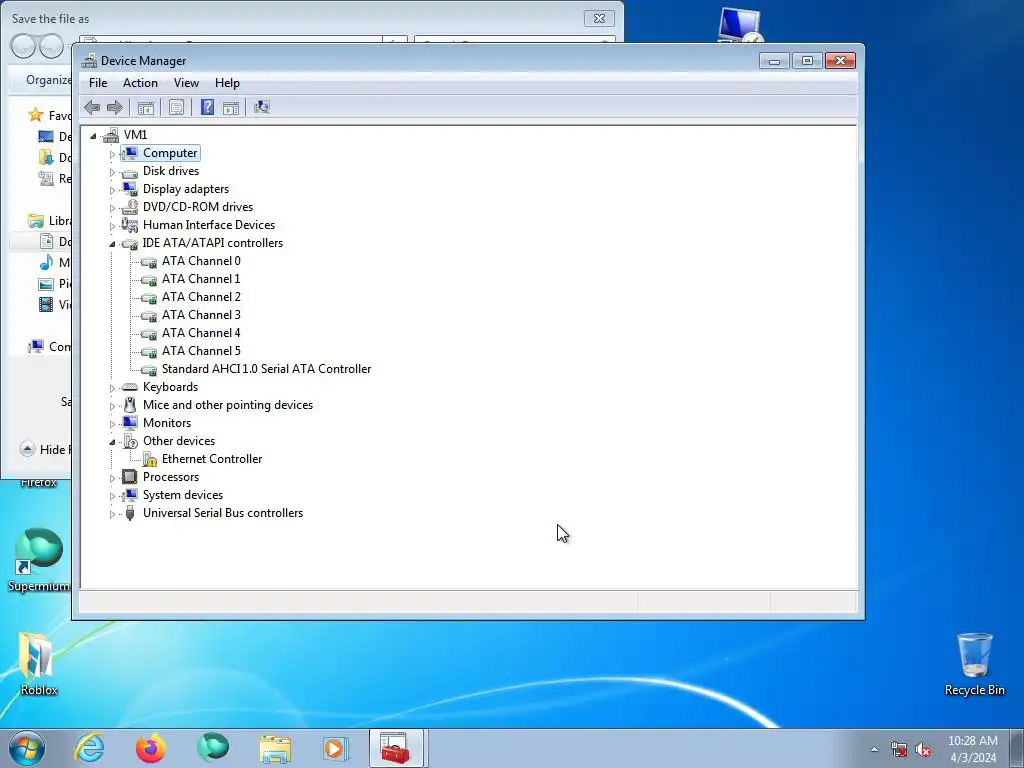
Task: Select the Other devices label
Action: tap(179, 441)
